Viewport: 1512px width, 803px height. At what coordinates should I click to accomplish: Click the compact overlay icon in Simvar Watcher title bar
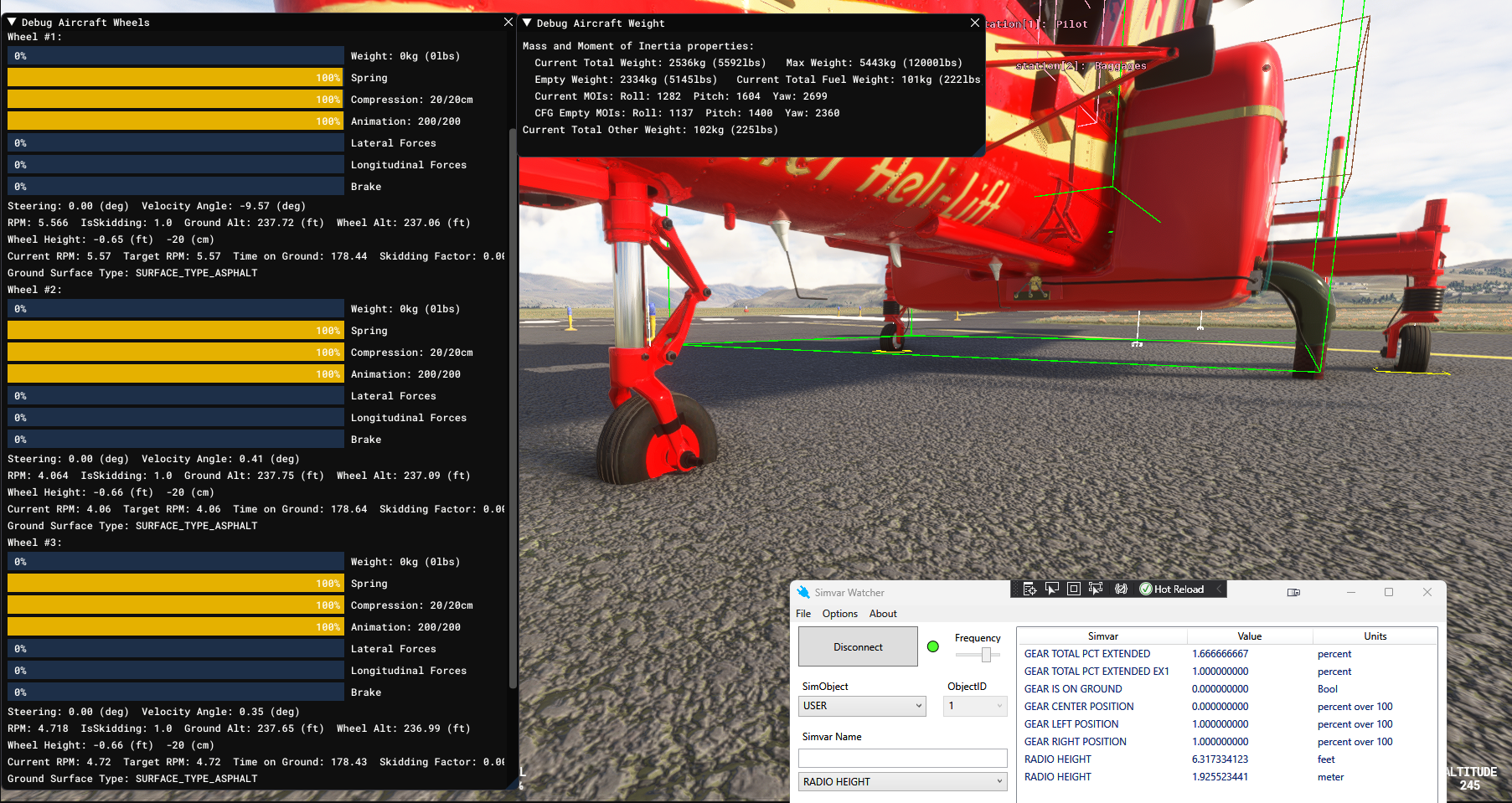pos(1293,592)
